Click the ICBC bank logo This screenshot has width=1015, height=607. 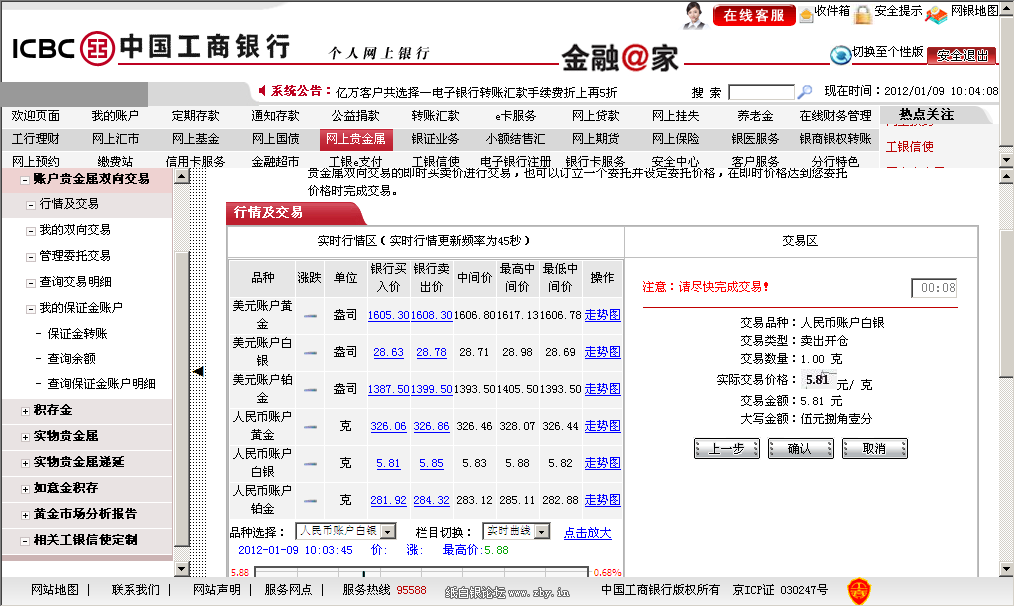(x=97, y=48)
